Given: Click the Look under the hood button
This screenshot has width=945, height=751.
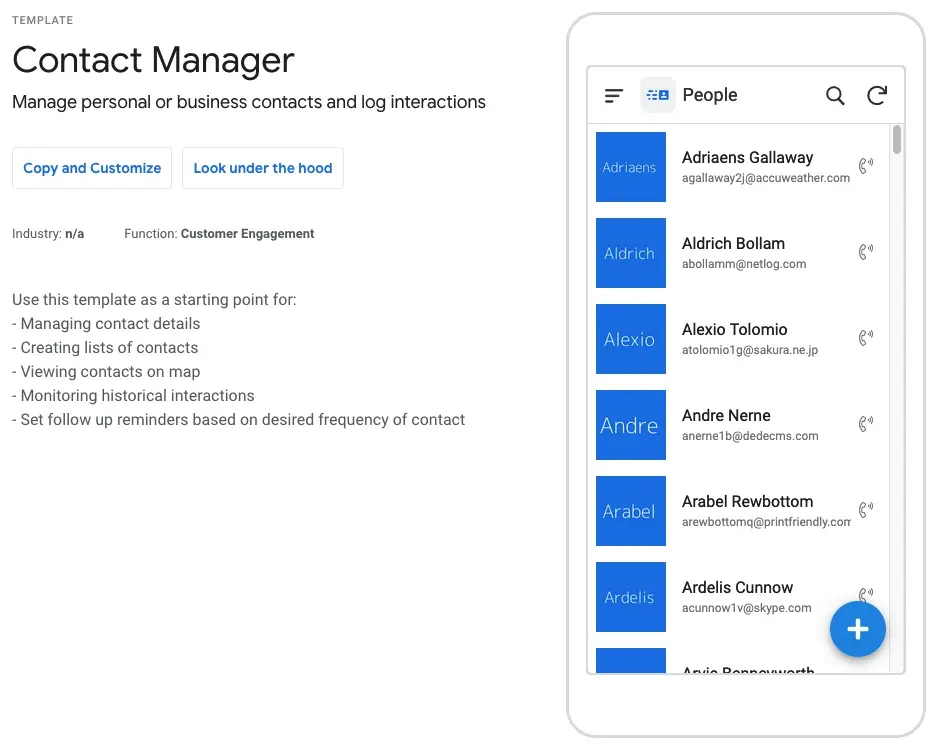Looking at the screenshot, I should click(263, 168).
